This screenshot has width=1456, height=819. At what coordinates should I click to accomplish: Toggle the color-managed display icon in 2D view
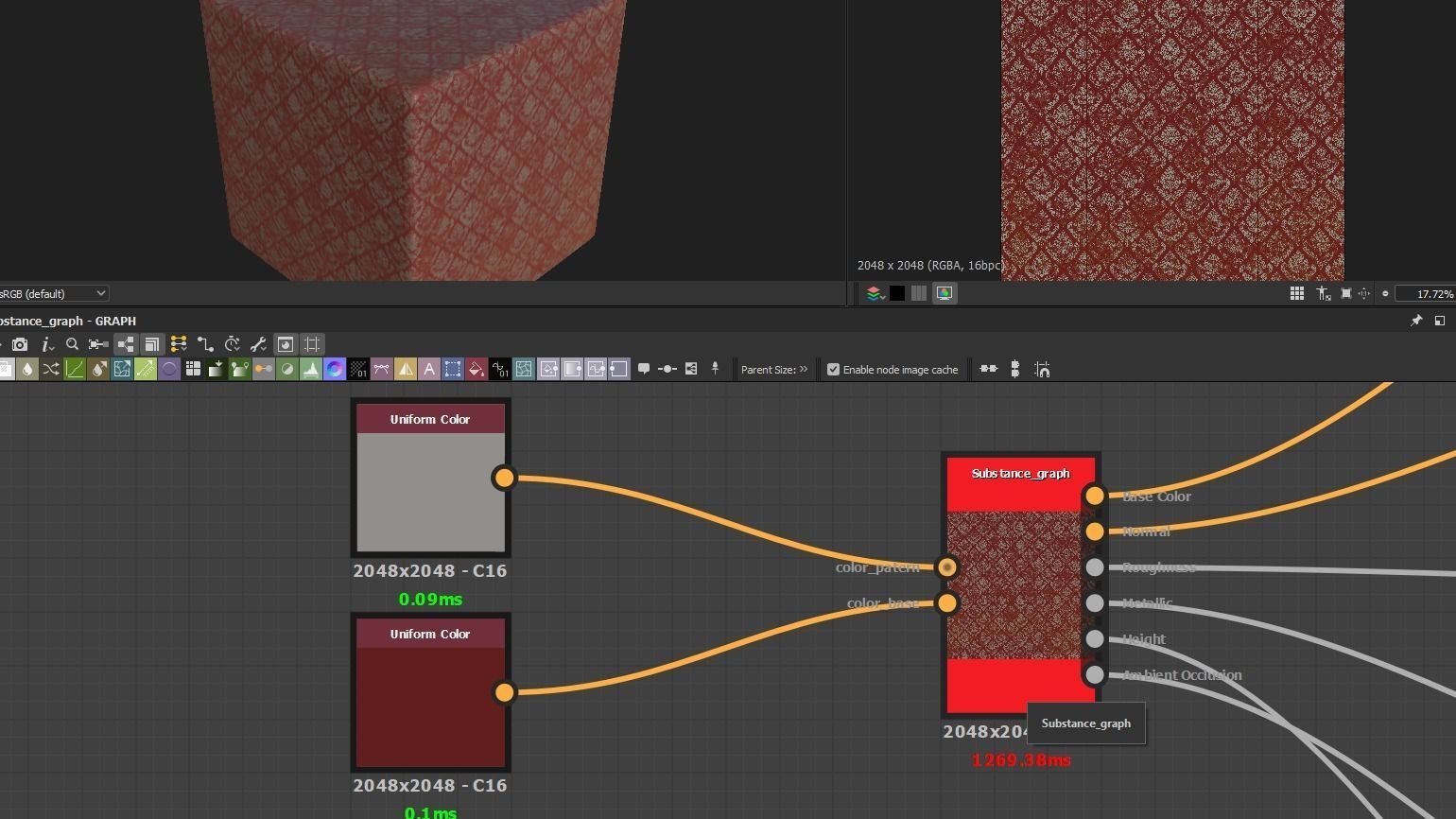coord(944,293)
